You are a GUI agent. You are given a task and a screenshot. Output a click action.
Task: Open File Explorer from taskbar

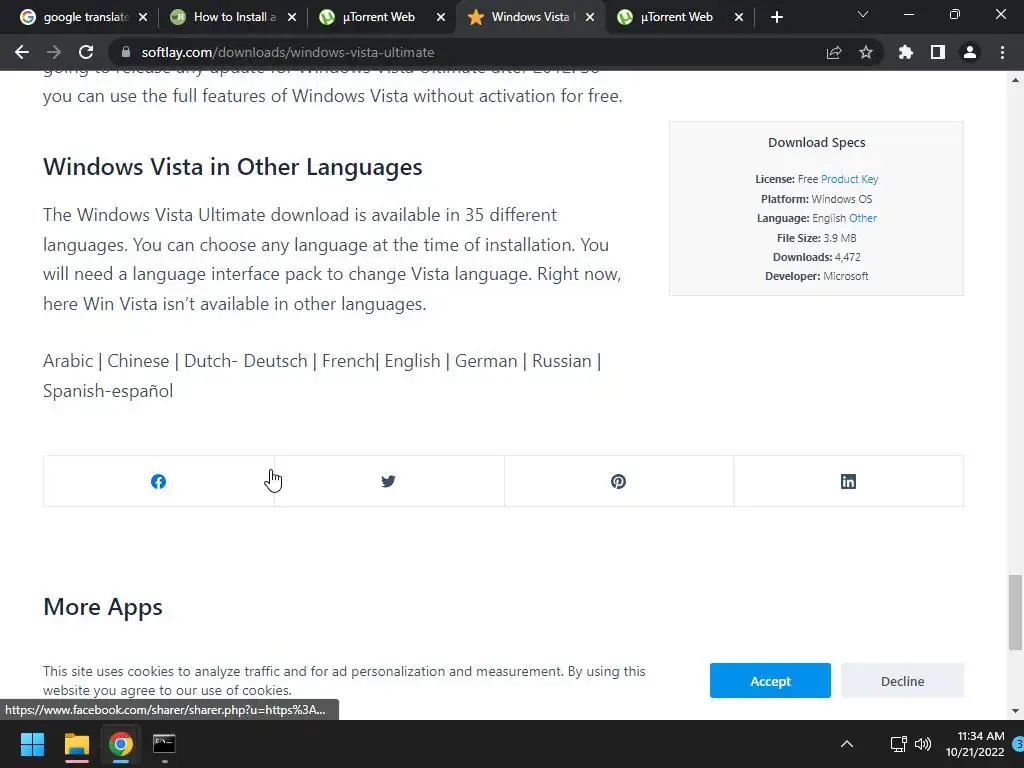76,744
